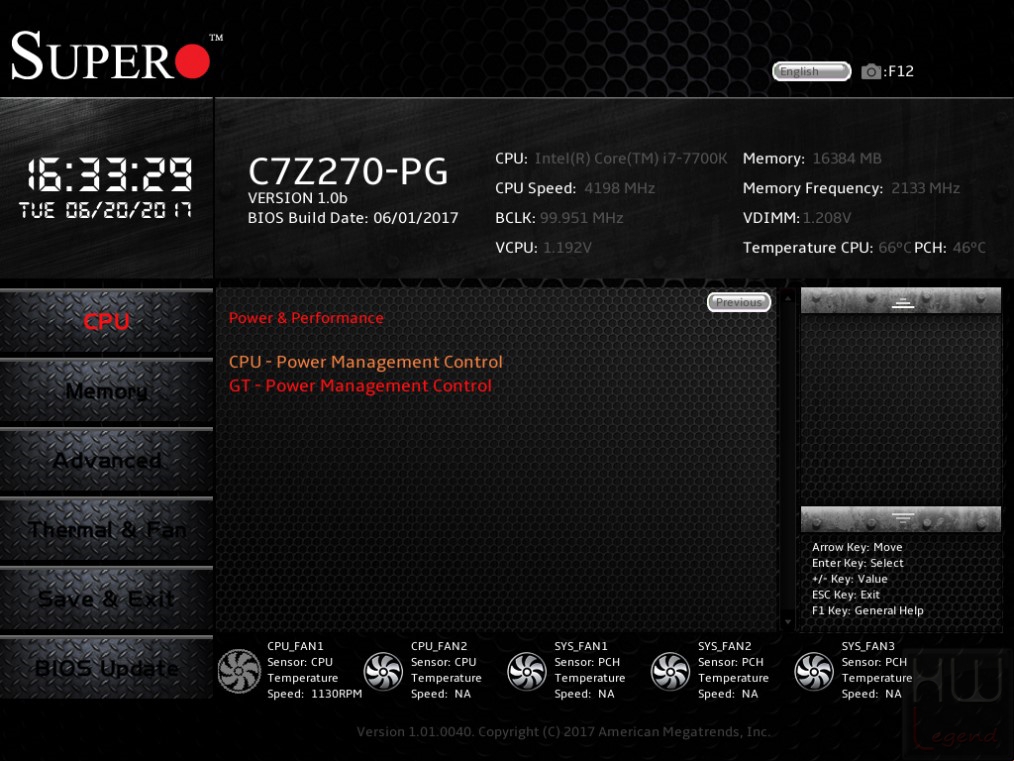This screenshot has width=1014, height=761.
Task: Click the CPU model Intel Core i7-7700K value
Action: pyautogui.click(x=631, y=158)
